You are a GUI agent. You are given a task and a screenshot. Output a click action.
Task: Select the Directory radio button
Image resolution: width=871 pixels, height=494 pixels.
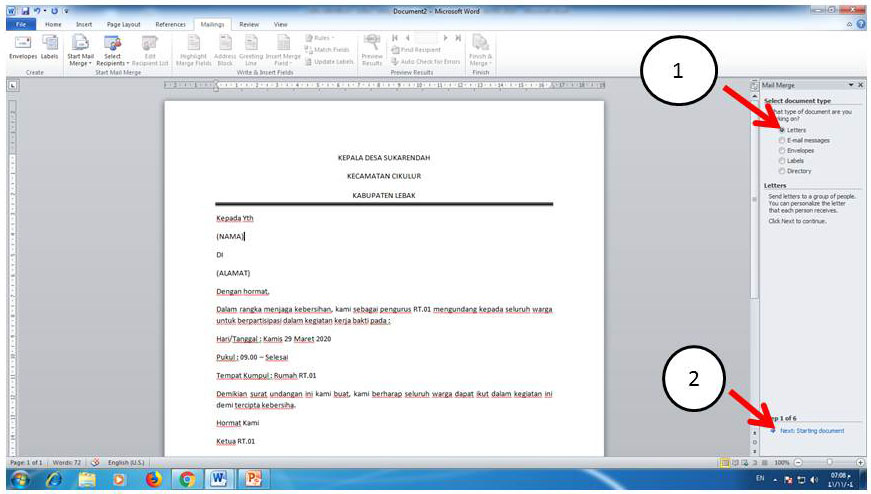[782, 171]
